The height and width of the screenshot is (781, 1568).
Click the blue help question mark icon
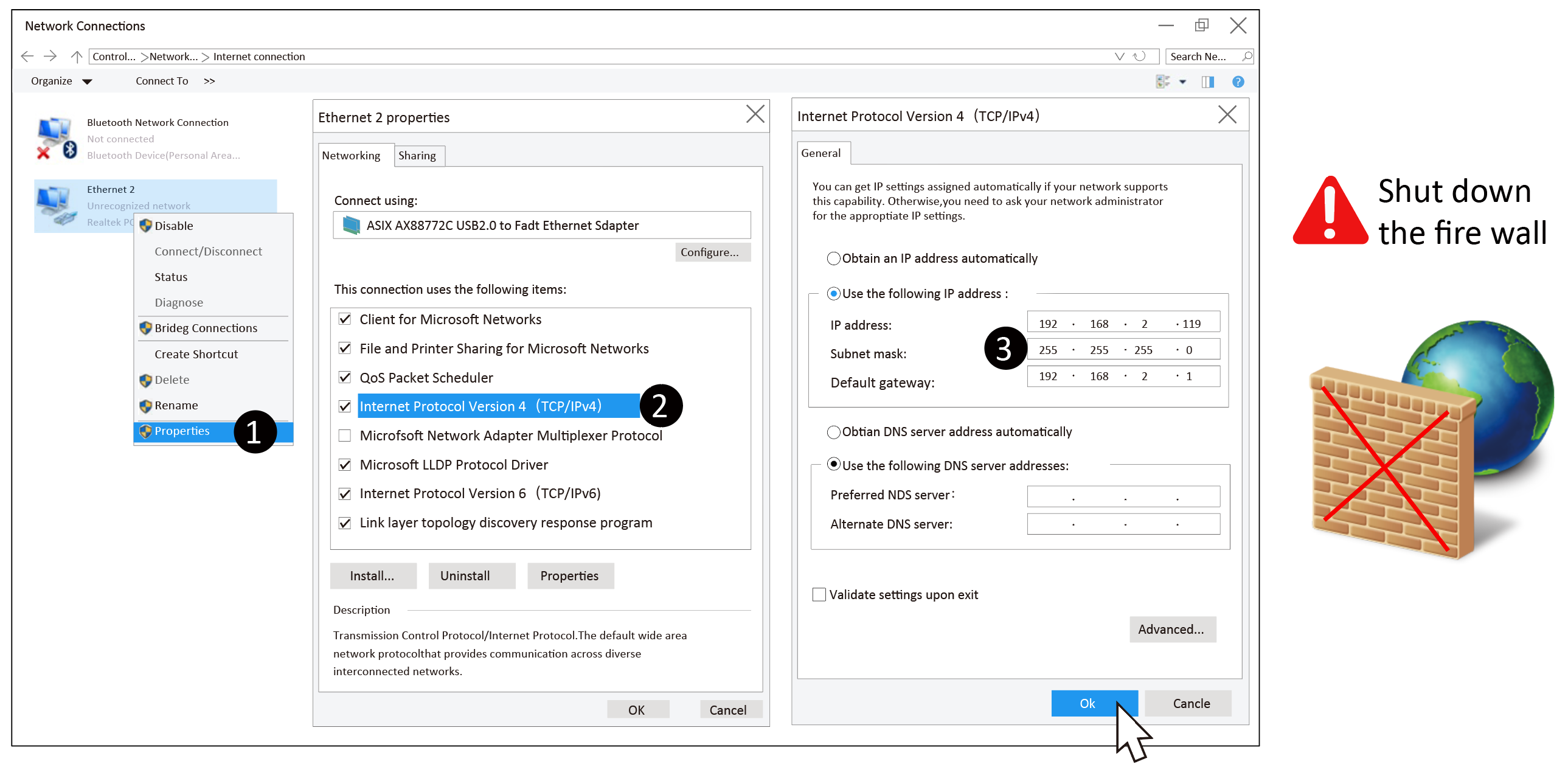coord(1238,82)
